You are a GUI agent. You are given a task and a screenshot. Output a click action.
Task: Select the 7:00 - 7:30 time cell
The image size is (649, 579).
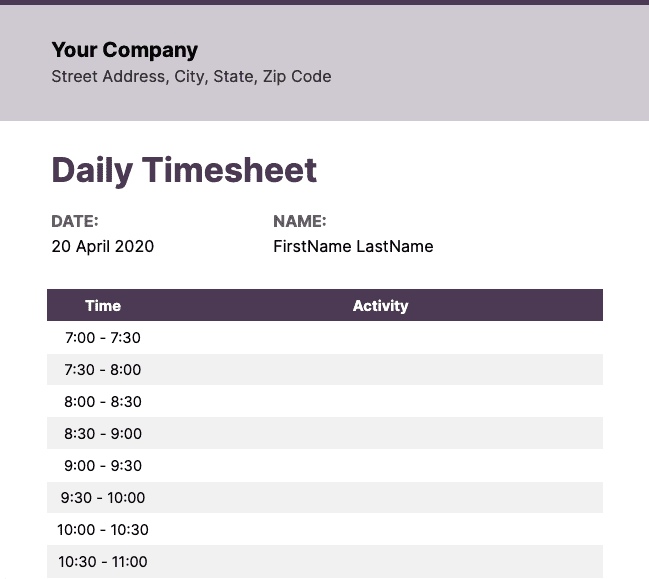103,338
